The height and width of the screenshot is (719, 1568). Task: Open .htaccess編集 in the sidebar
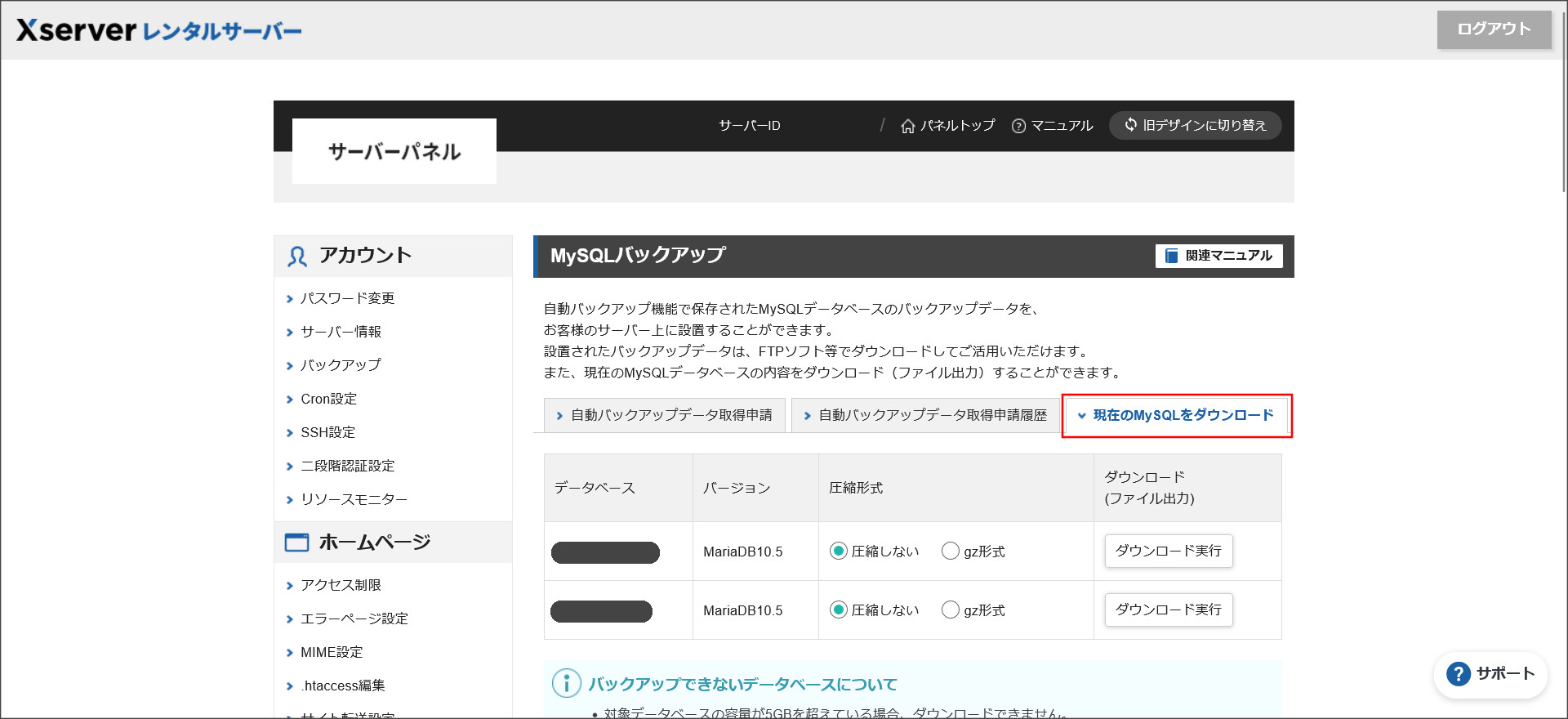342,686
